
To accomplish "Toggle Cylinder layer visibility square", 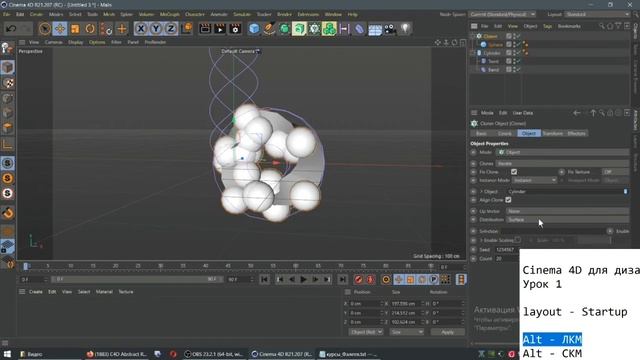I will click(509, 53).
